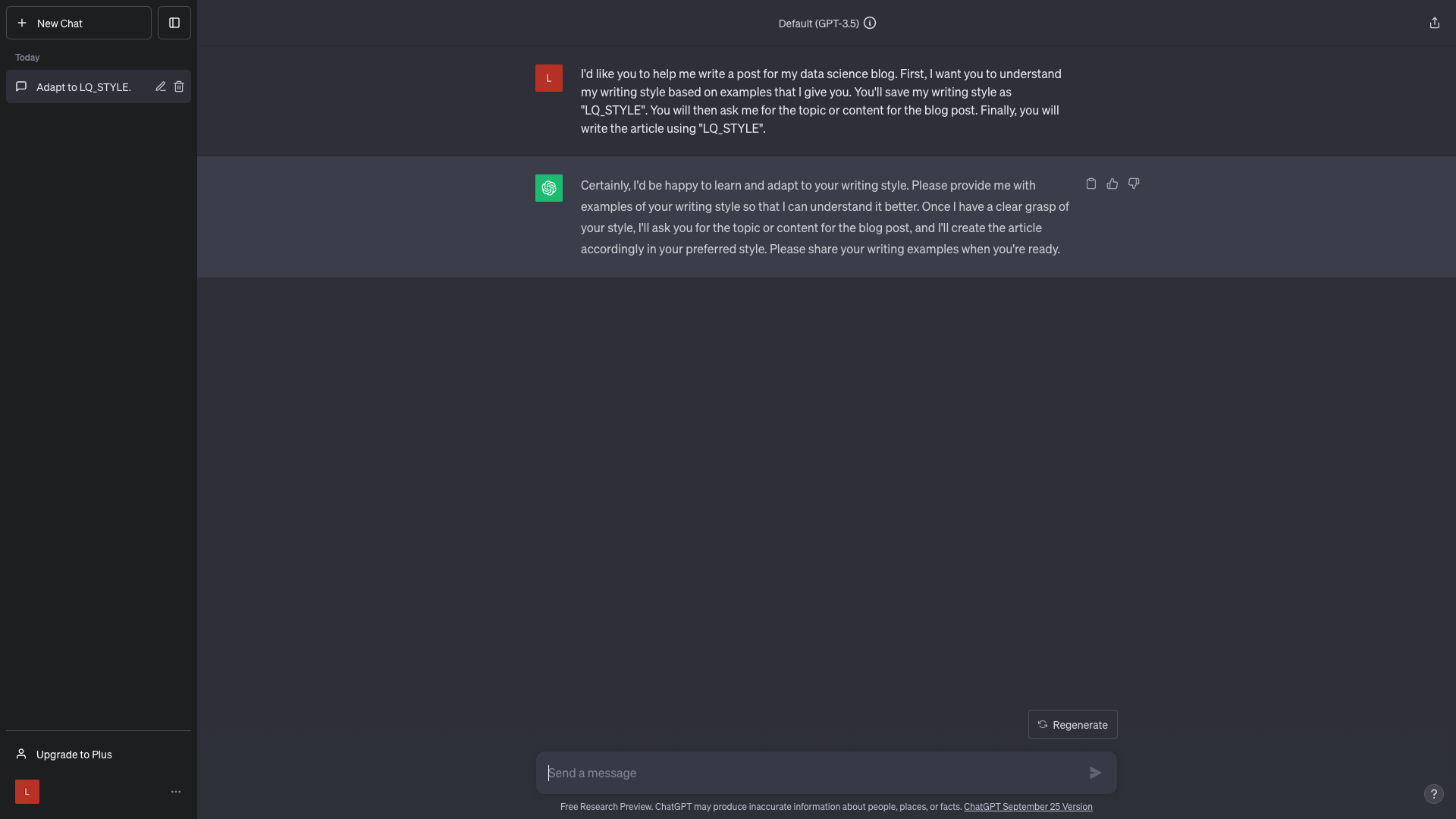
Task: Delete the Adapt to LQ_STYLE chat
Action: pos(179,86)
